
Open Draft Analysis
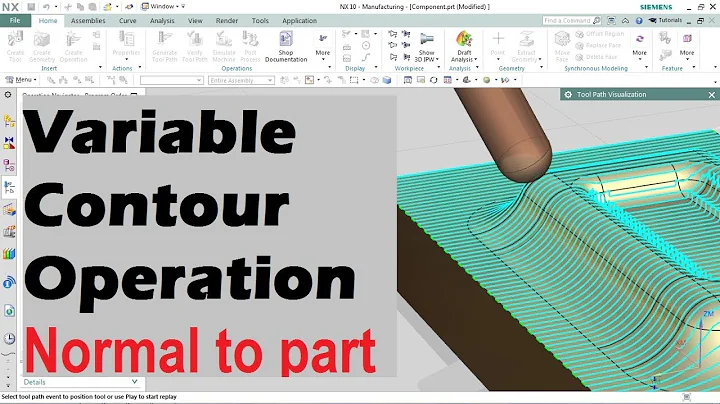click(464, 46)
